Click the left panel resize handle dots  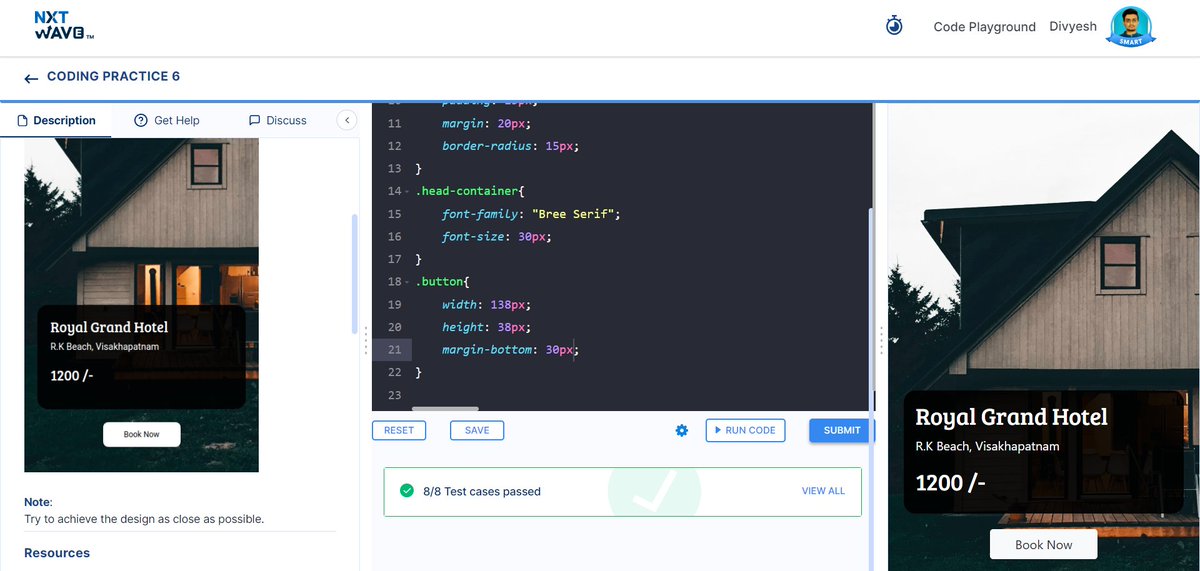pyautogui.click(x=366, y=340)
